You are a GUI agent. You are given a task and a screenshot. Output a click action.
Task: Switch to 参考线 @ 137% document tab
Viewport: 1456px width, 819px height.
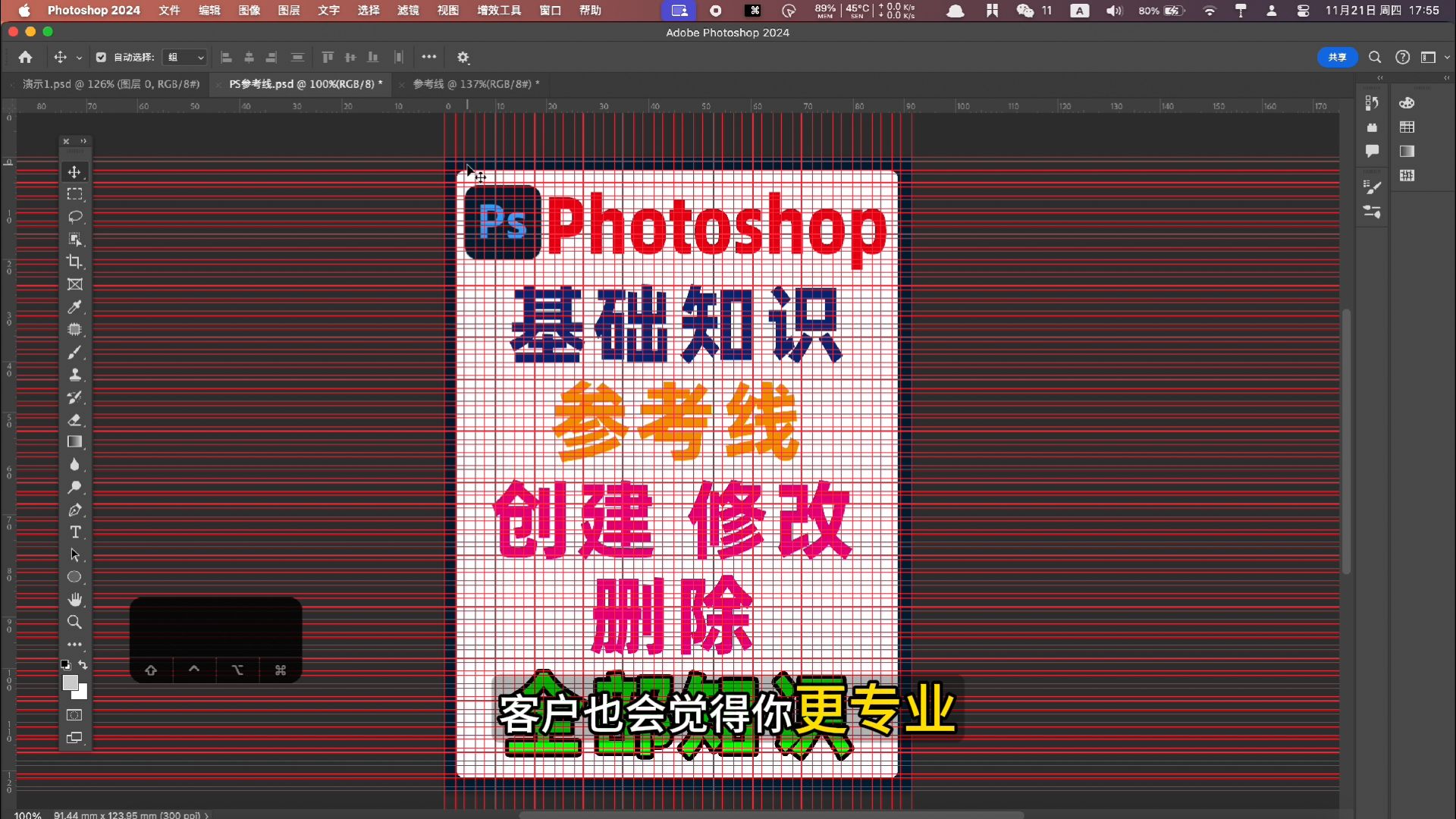click(x=476, y=84)
